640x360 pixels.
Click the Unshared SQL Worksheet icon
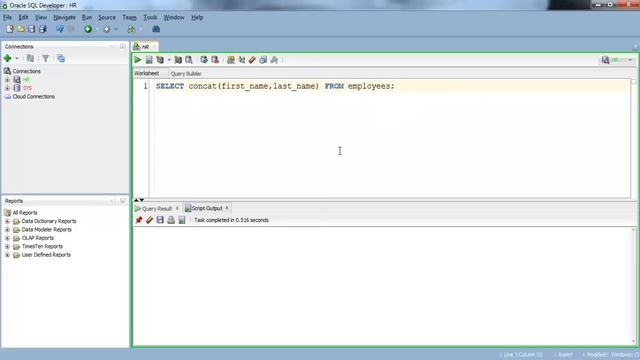click(231, 60)
